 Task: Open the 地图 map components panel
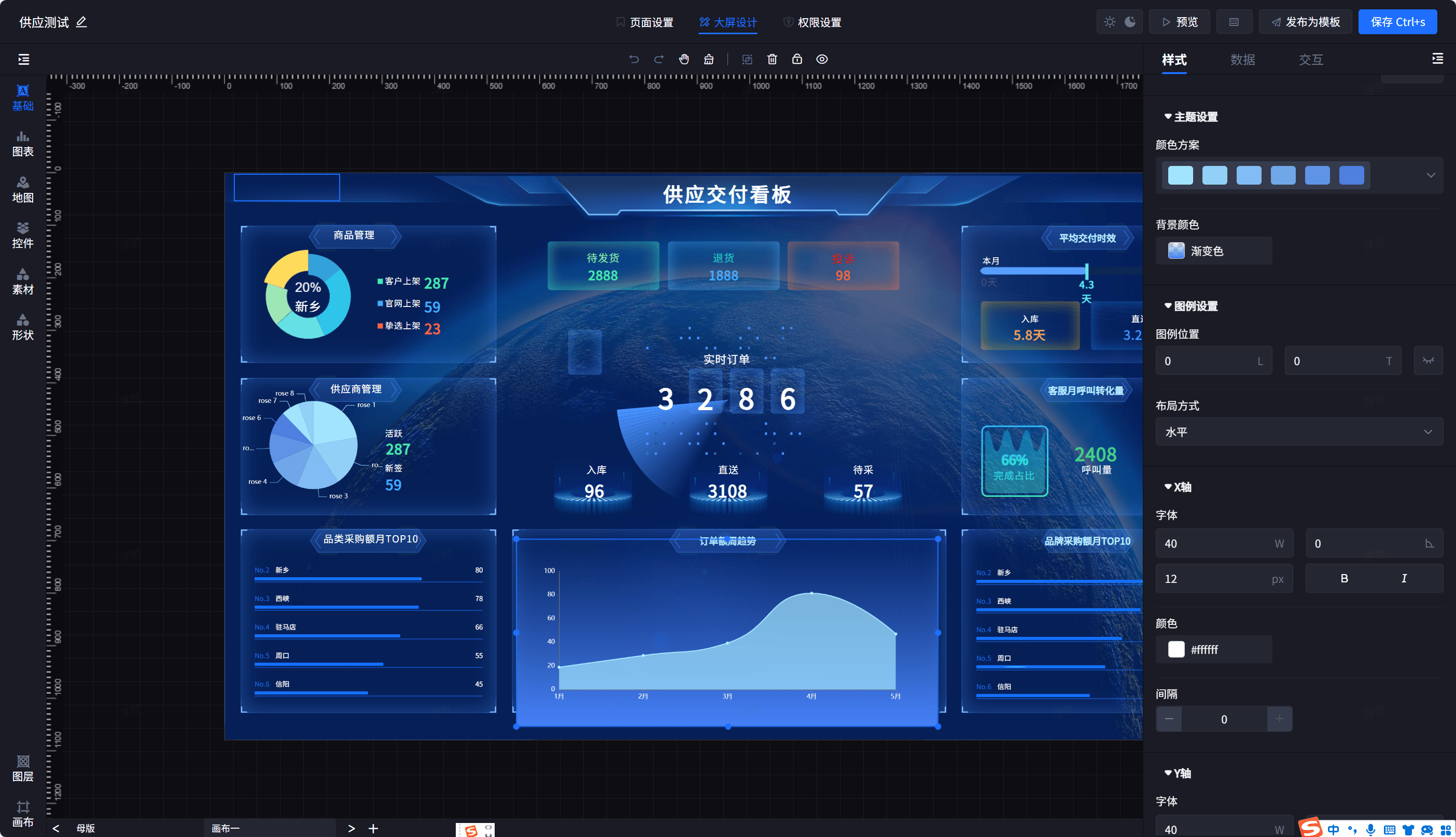click(23, 190)
